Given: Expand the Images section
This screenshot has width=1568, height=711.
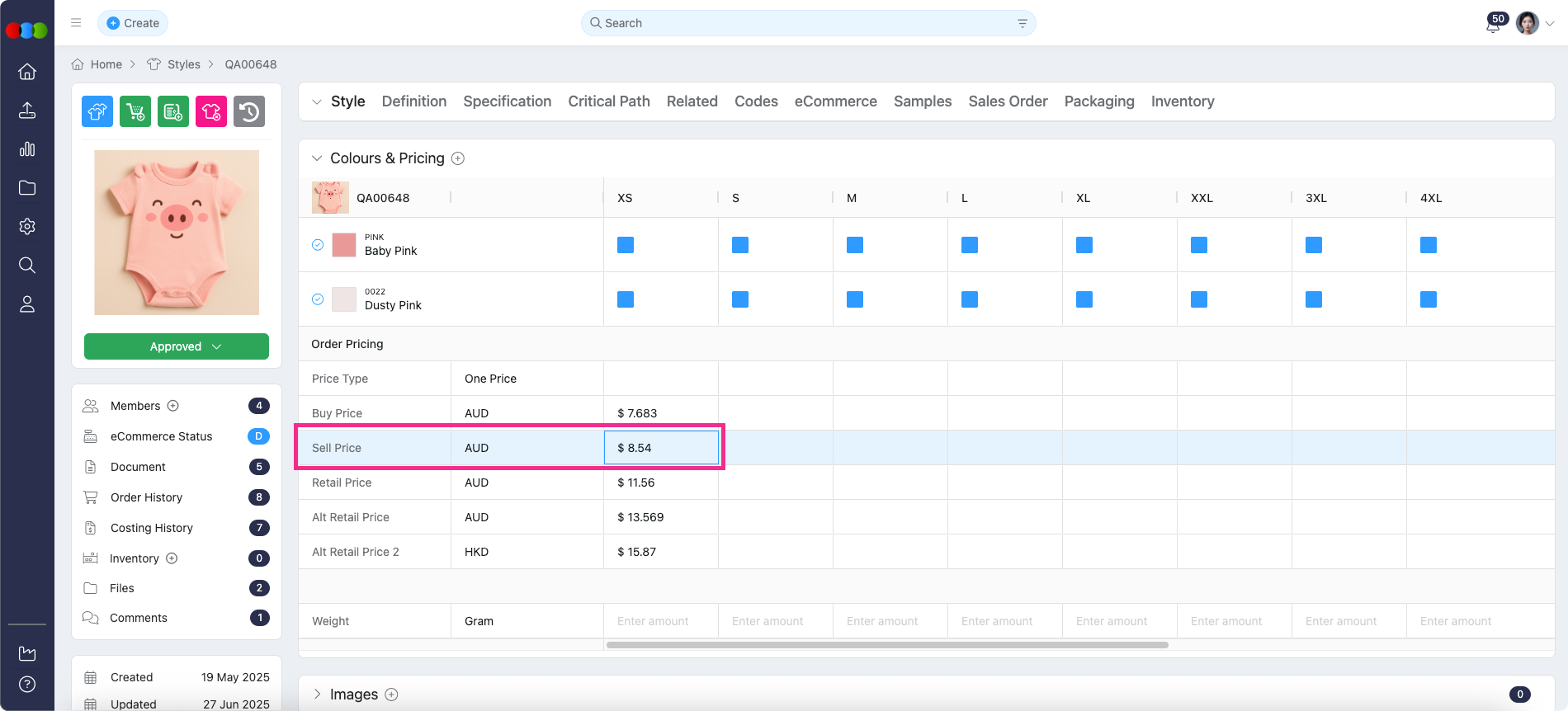Looking at the screenshot, I should tap(317, 695).
